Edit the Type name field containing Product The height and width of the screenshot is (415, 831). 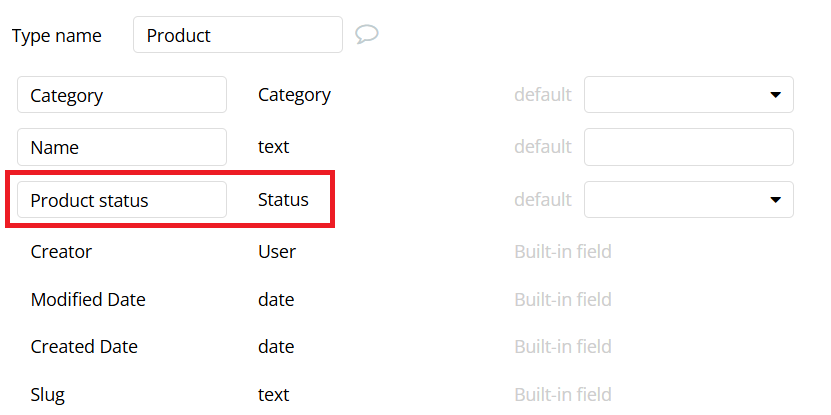(238, 35)
